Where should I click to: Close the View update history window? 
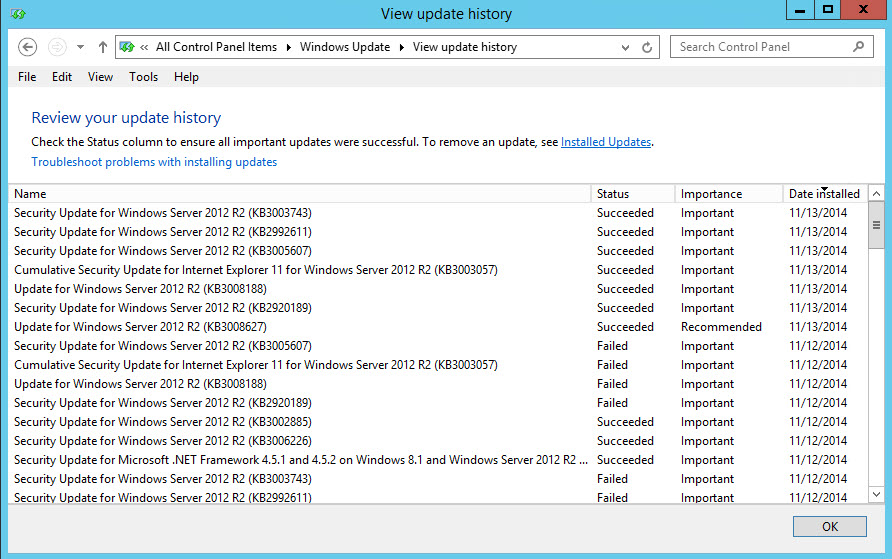pyautogui.click(x=864, y=10)
